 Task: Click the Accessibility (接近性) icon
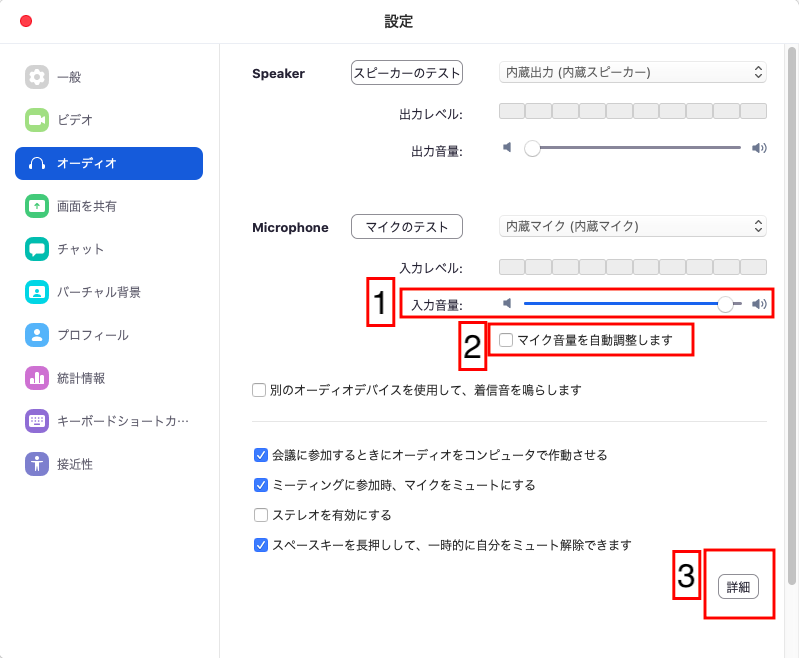(37, 464)
